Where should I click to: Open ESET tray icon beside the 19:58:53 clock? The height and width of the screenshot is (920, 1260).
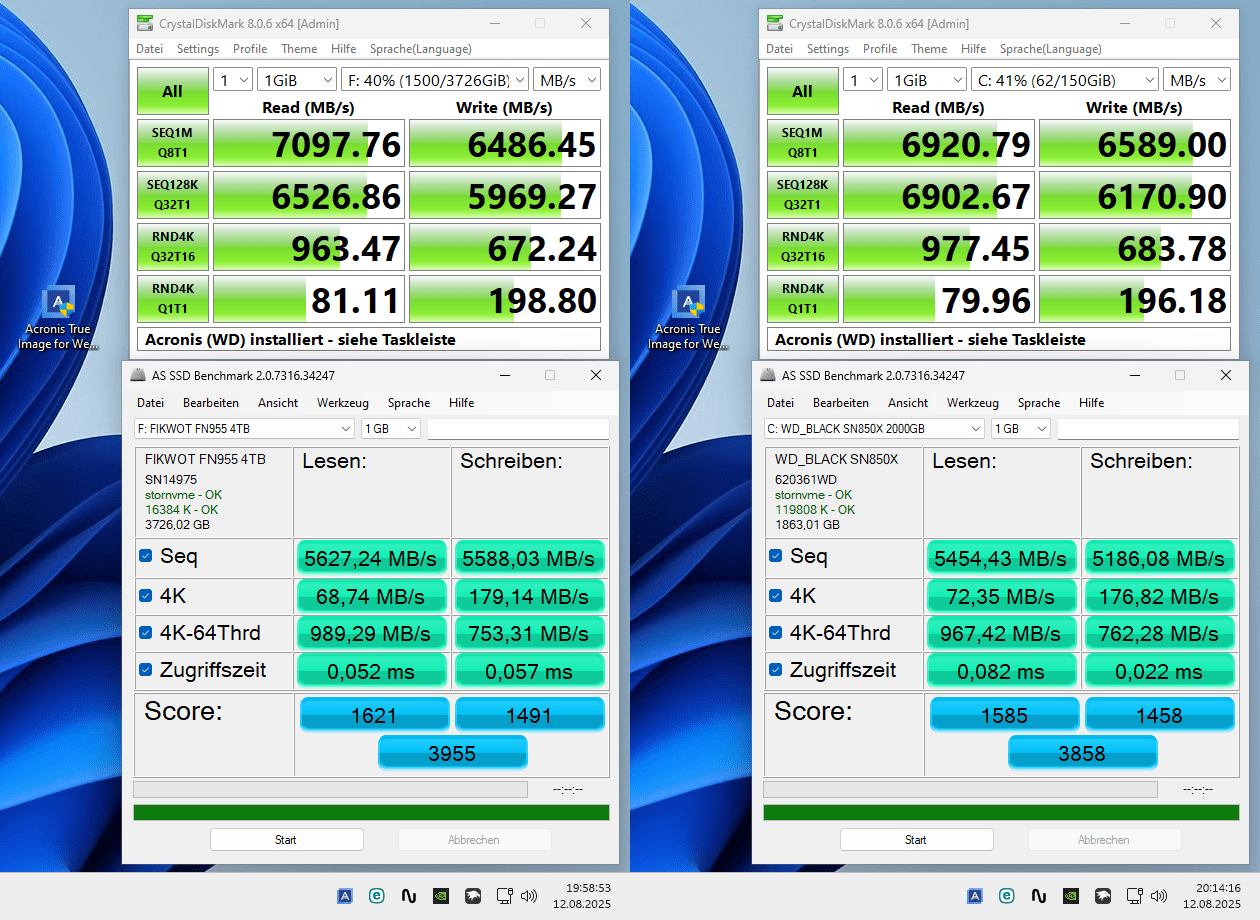377,896
